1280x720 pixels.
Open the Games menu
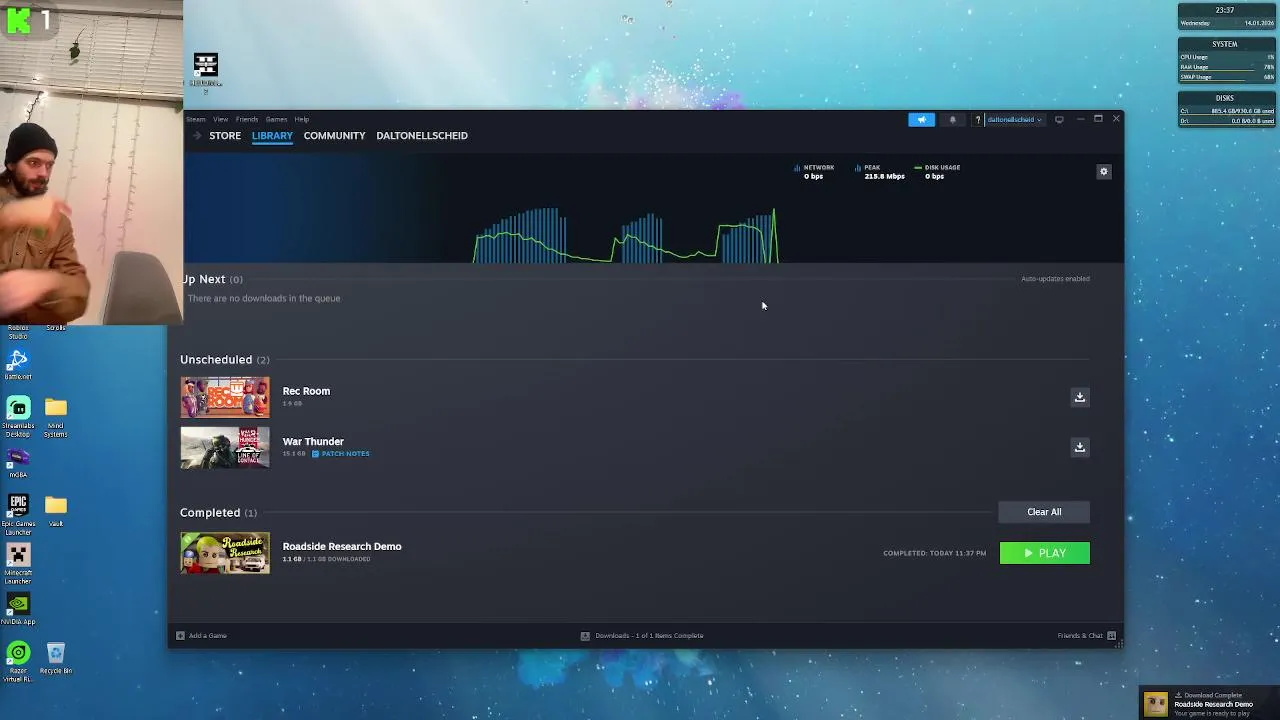[276, 119]
